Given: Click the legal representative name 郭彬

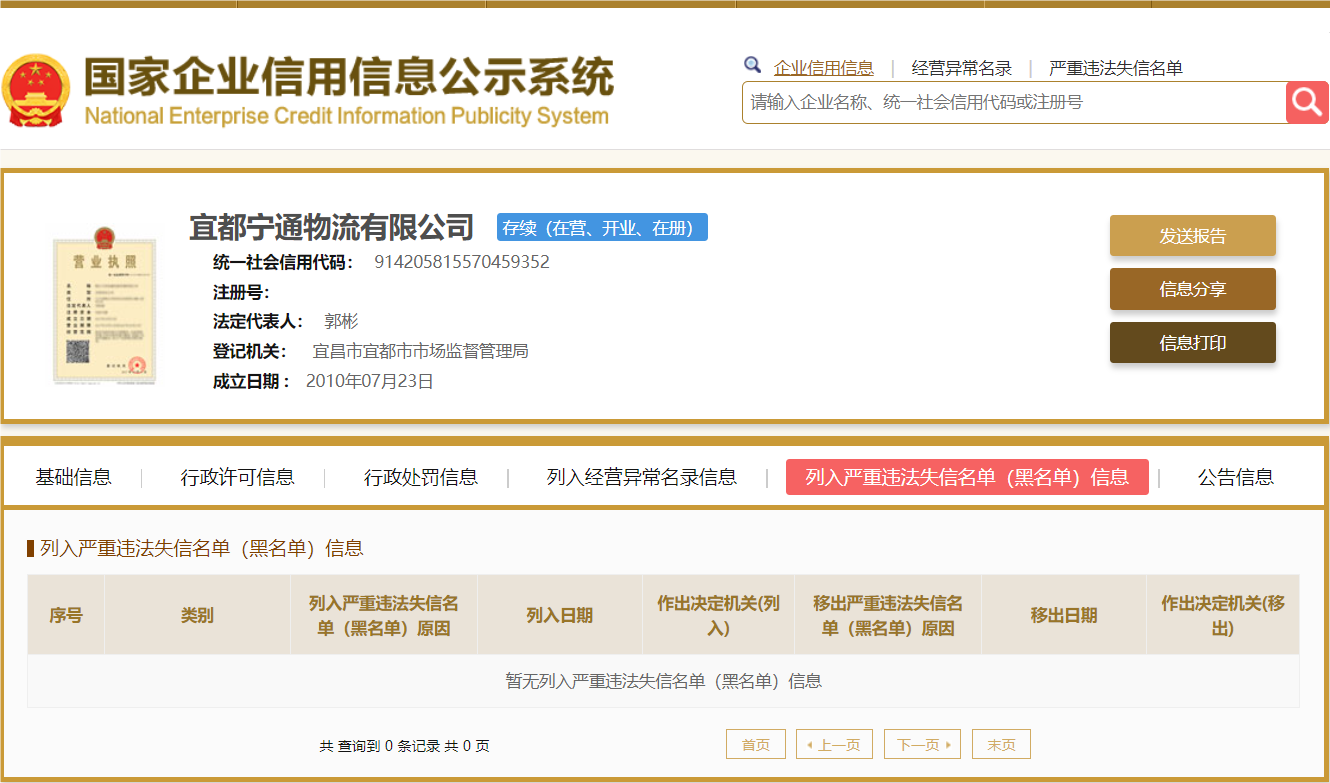Looking at the screenshot, I should coord(341,321).
